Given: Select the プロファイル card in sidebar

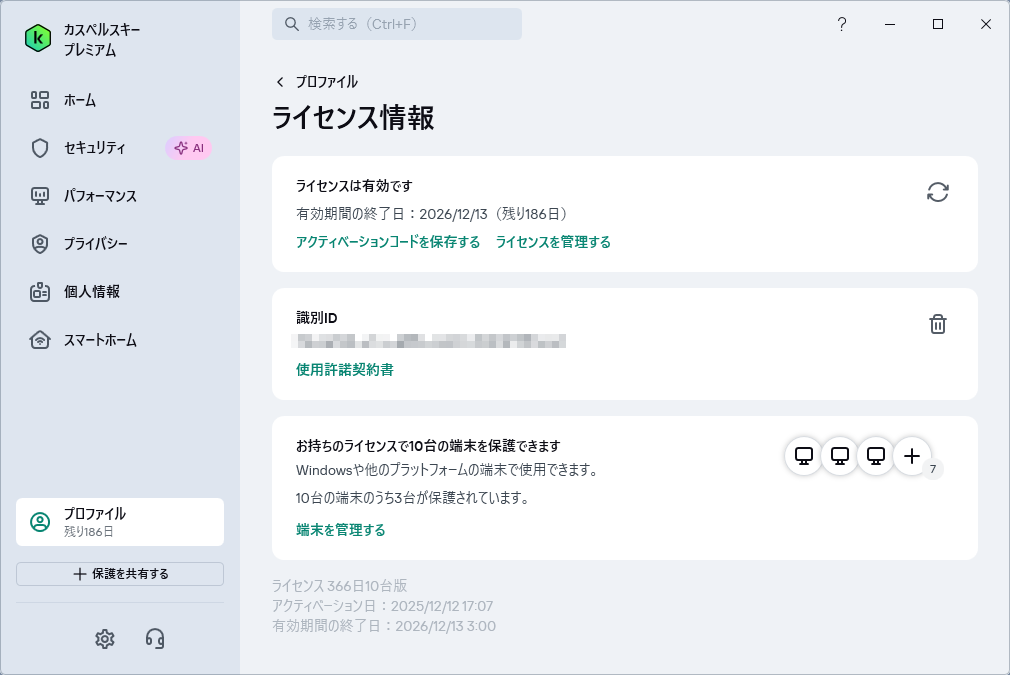Looking at the screenshot, I should pyautogui.click(x=120, y=522).
